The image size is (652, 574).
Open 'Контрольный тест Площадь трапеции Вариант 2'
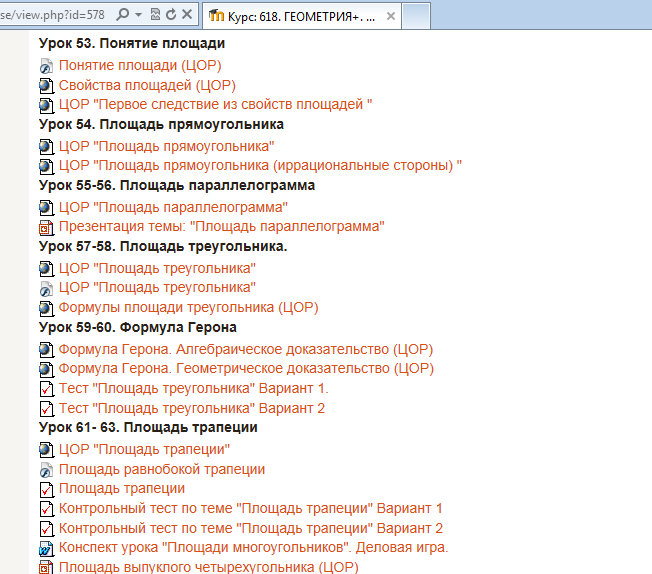tap(251, 528)
